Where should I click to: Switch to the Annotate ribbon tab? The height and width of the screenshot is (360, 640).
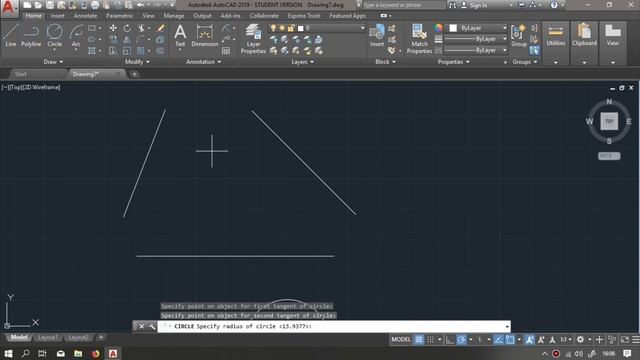point(85,16)
